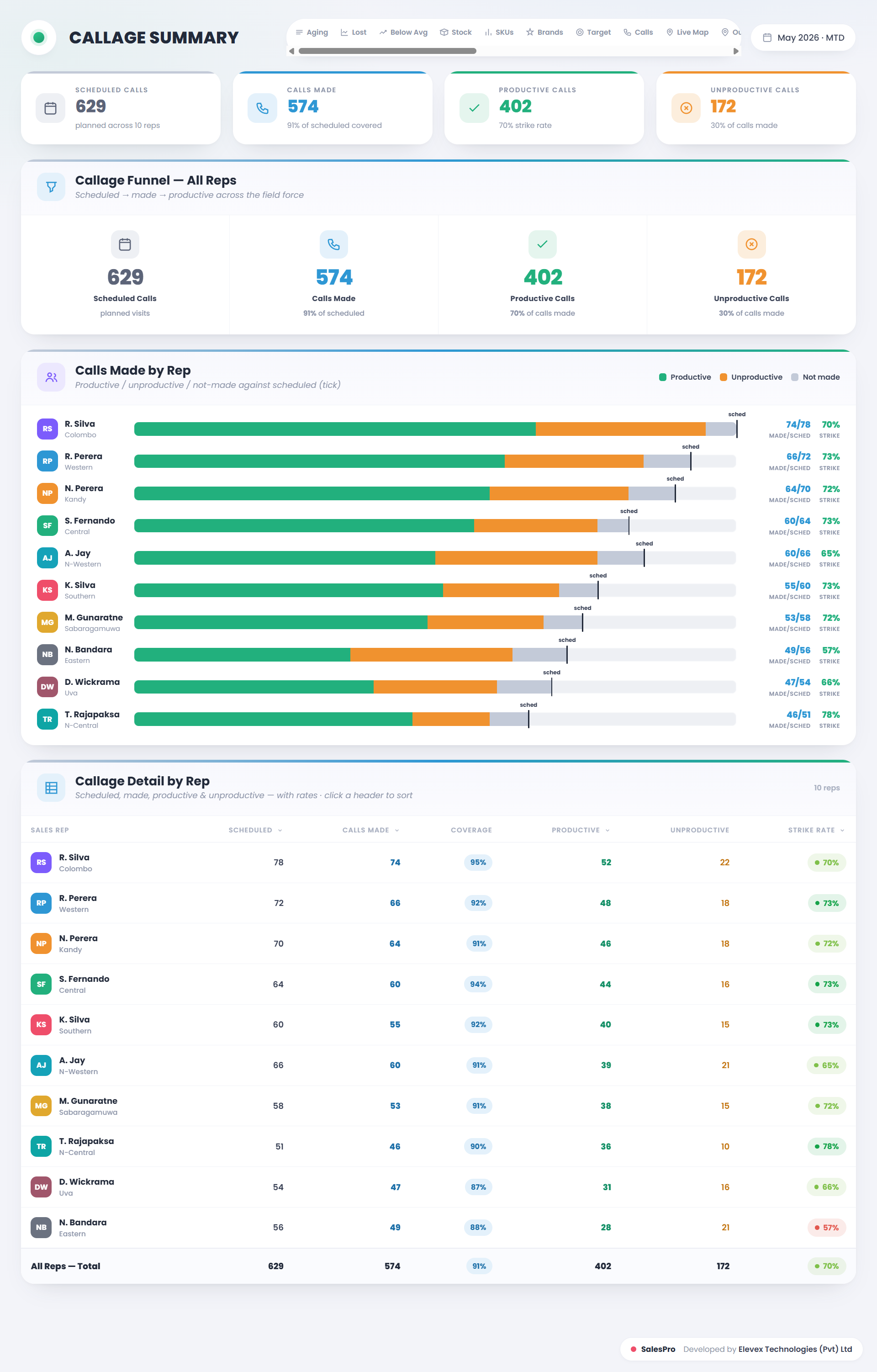This screenshot has height=1372, width=877.
Task: Switch to the Below Avg tab
Action: pos(404,32)
